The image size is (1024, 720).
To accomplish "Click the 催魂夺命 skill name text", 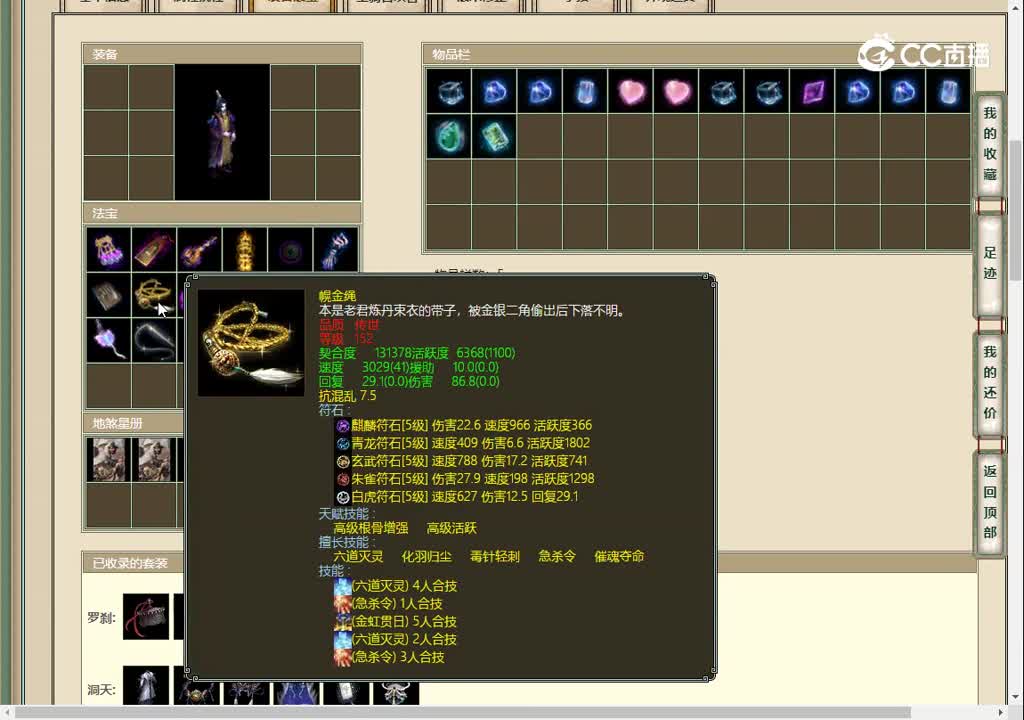I will click(619, 556).
